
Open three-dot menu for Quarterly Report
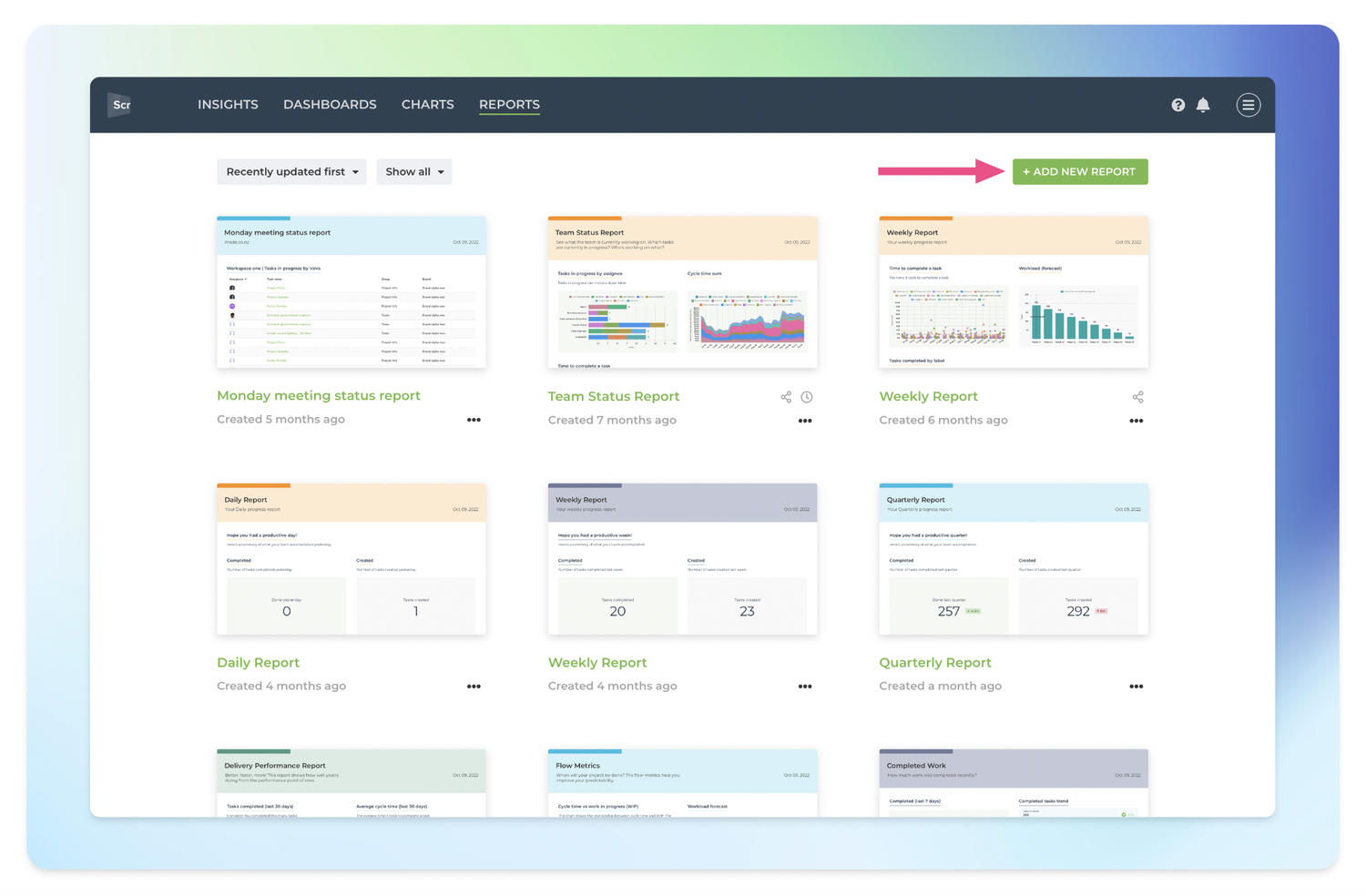click(1136, 687)
